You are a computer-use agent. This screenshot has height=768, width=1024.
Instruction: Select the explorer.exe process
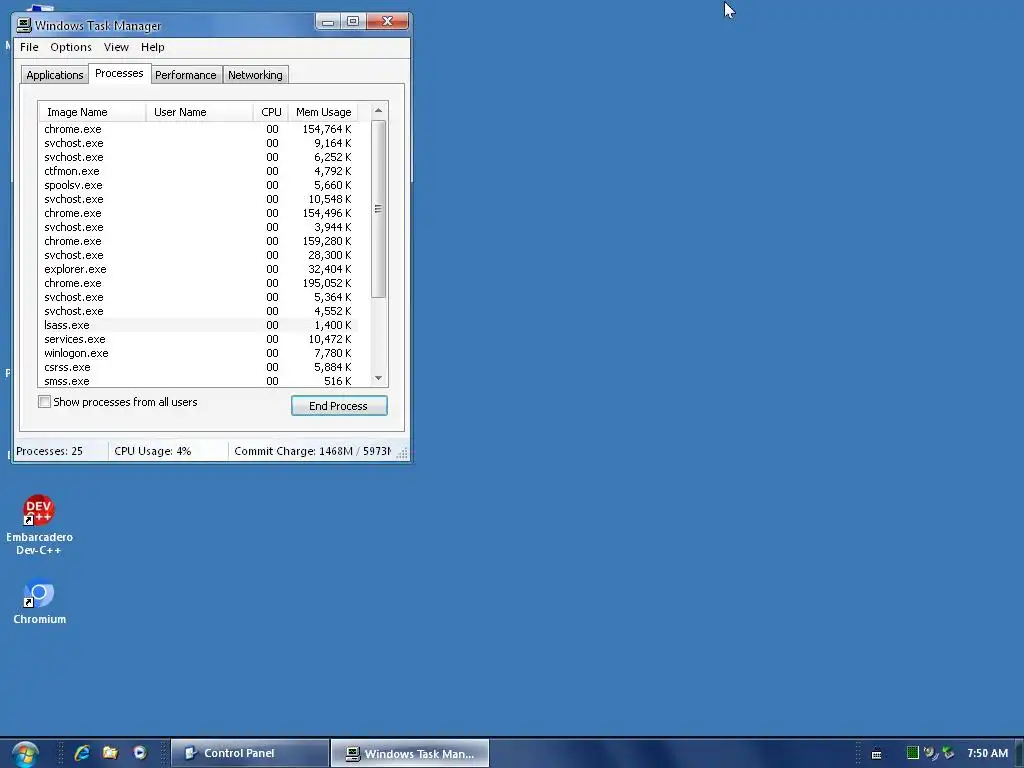click(198, 269)
